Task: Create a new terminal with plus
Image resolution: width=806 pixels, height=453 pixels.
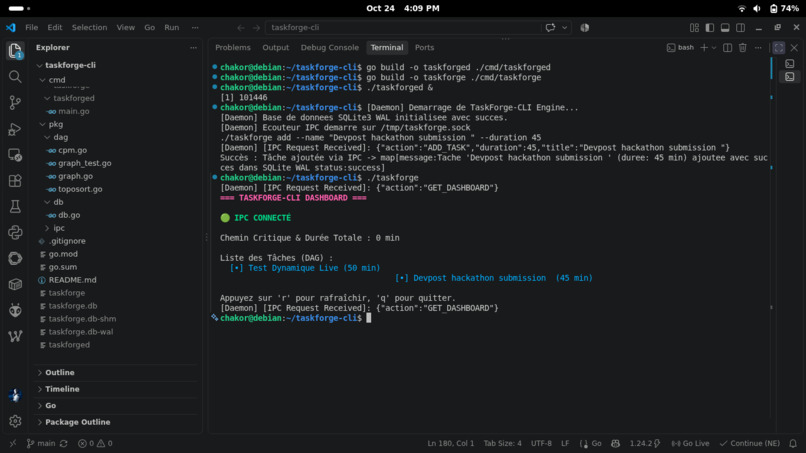Action: [704, 48]
